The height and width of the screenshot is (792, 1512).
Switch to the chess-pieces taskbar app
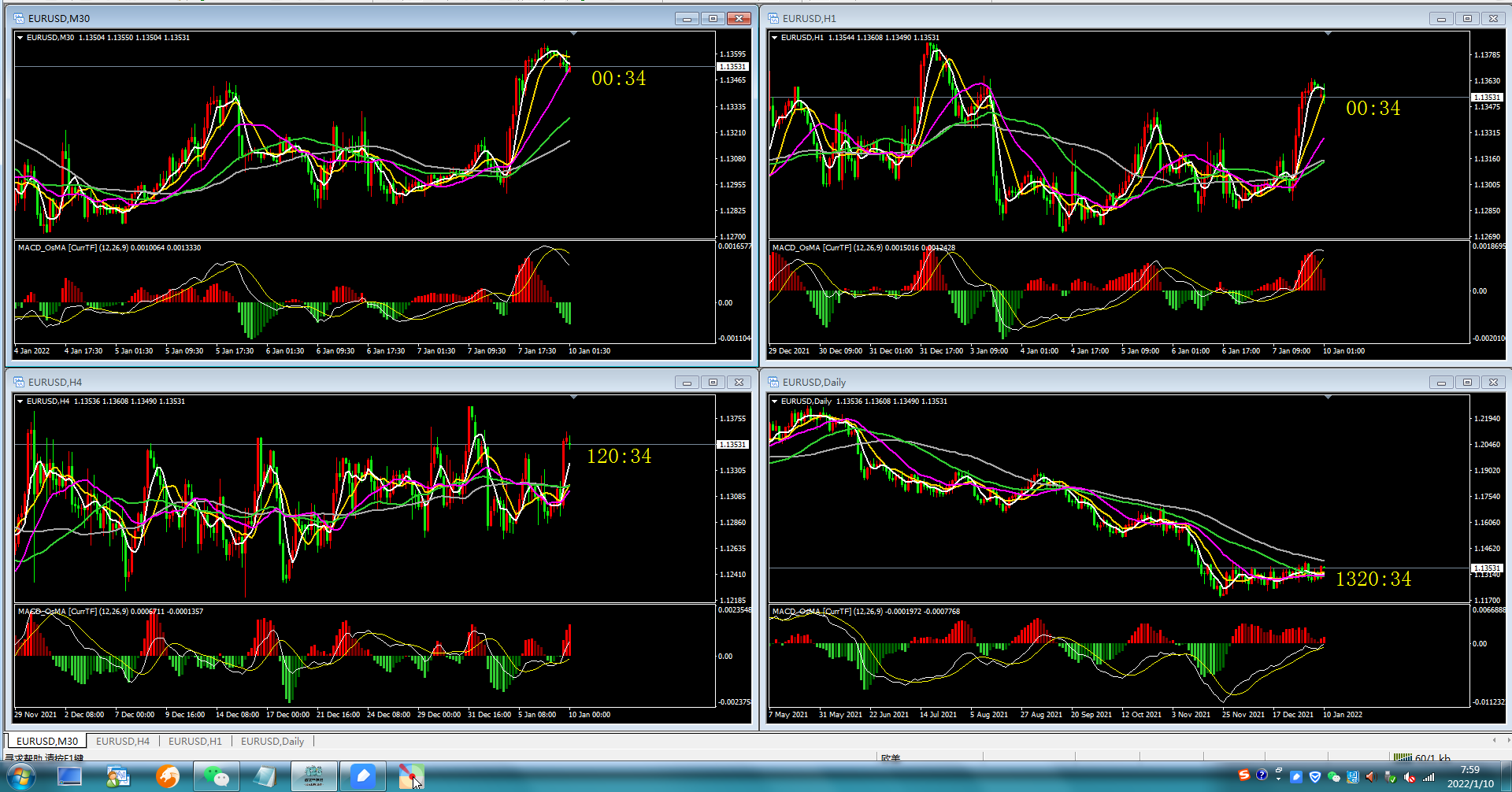click(x=313, y=777)
